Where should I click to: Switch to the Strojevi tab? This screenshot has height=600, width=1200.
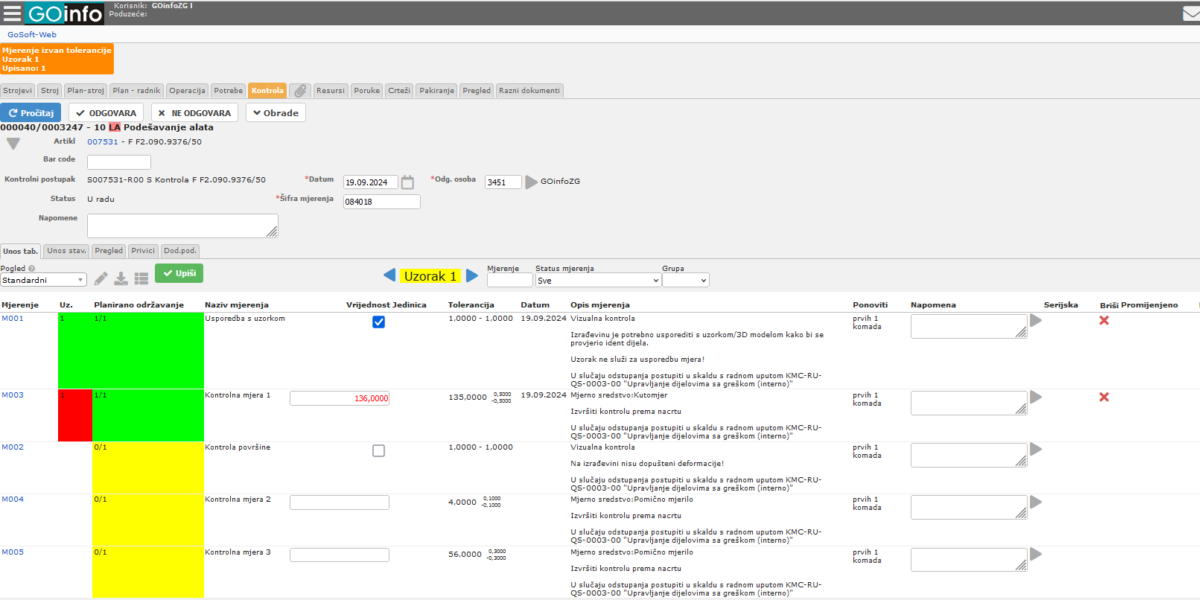tap(18, 90)
